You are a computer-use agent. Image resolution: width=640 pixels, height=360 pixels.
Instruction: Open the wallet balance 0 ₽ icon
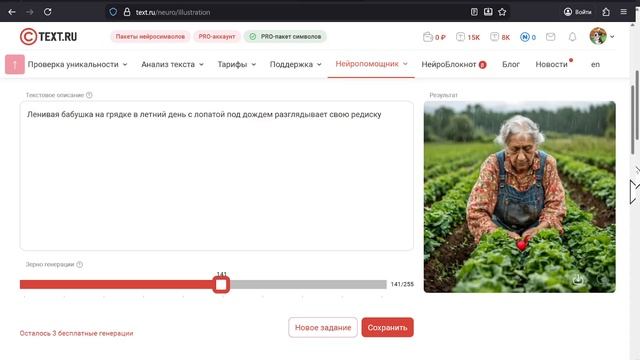[434, 37]
